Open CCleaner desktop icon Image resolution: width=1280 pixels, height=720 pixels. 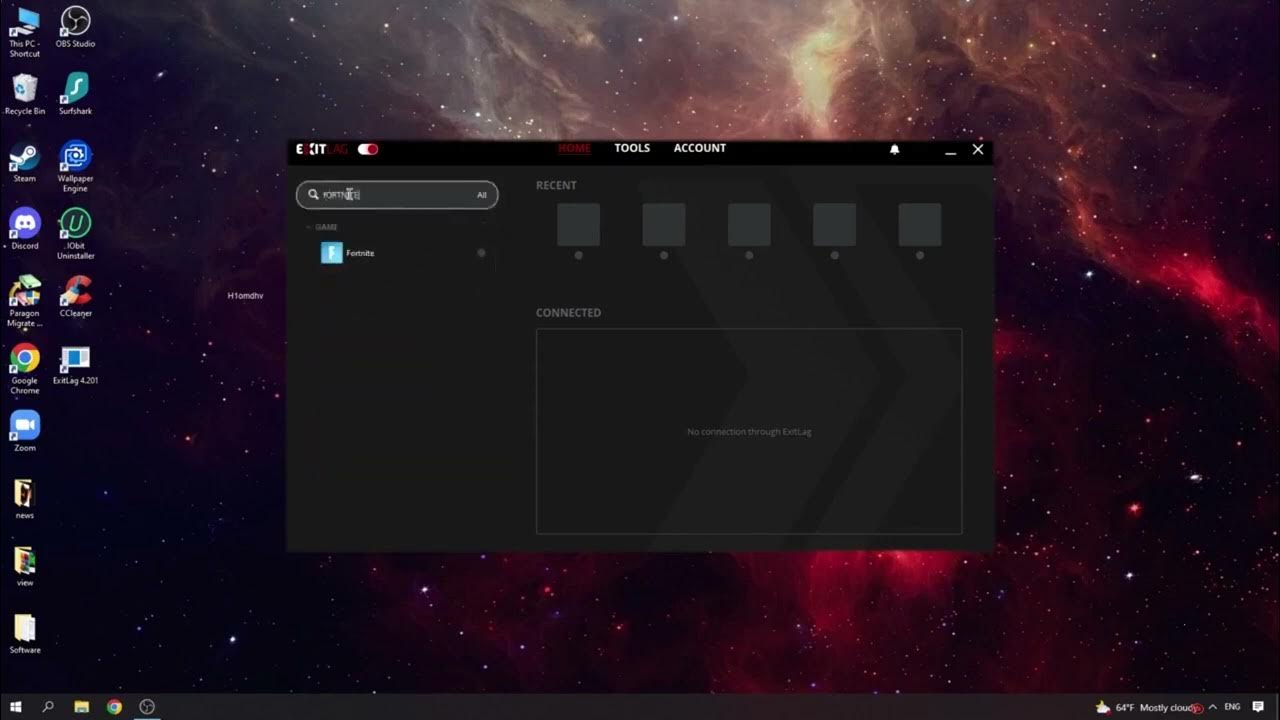coord(75,297)
